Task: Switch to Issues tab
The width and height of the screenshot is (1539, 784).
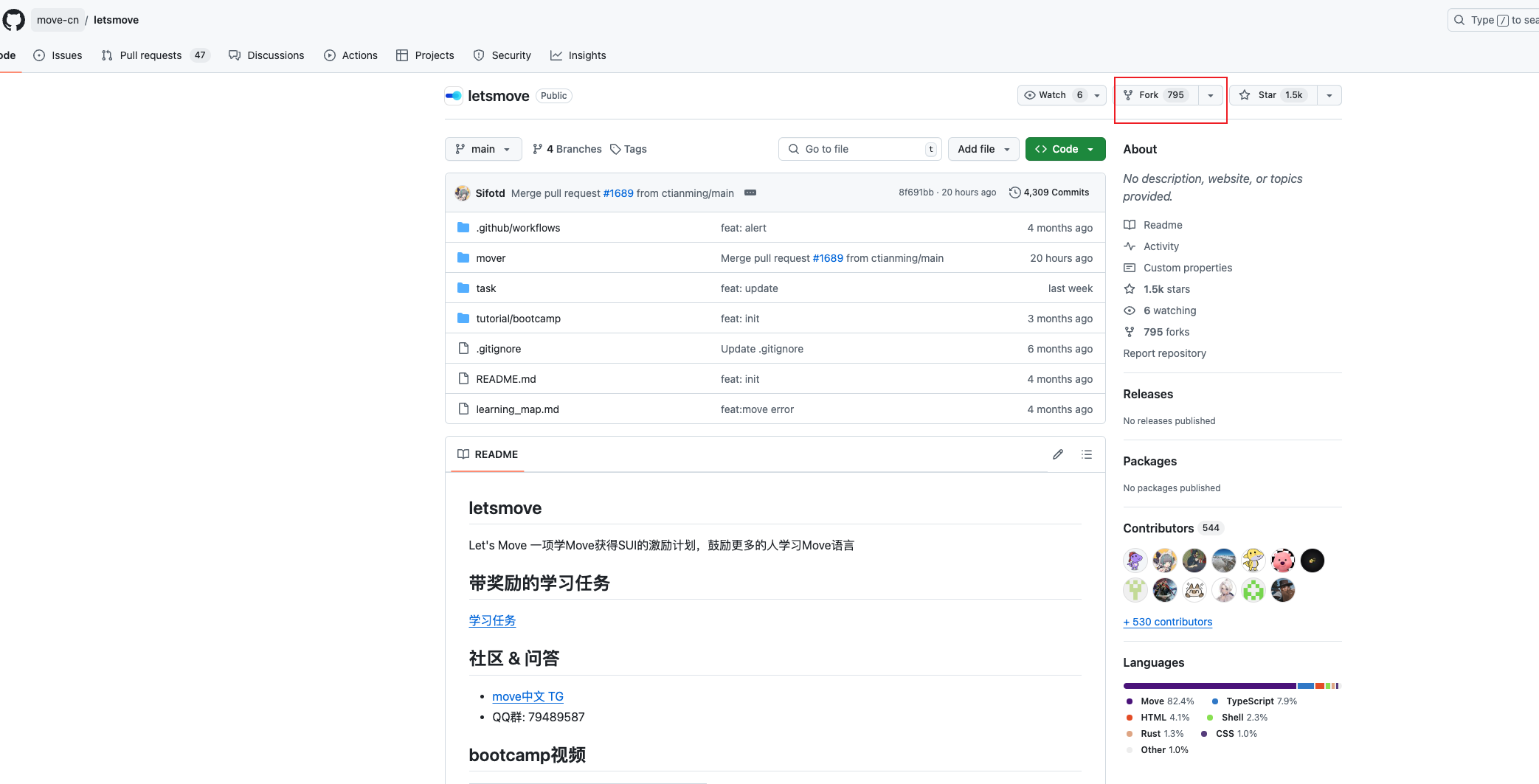Action: click(x=58, y=55)
